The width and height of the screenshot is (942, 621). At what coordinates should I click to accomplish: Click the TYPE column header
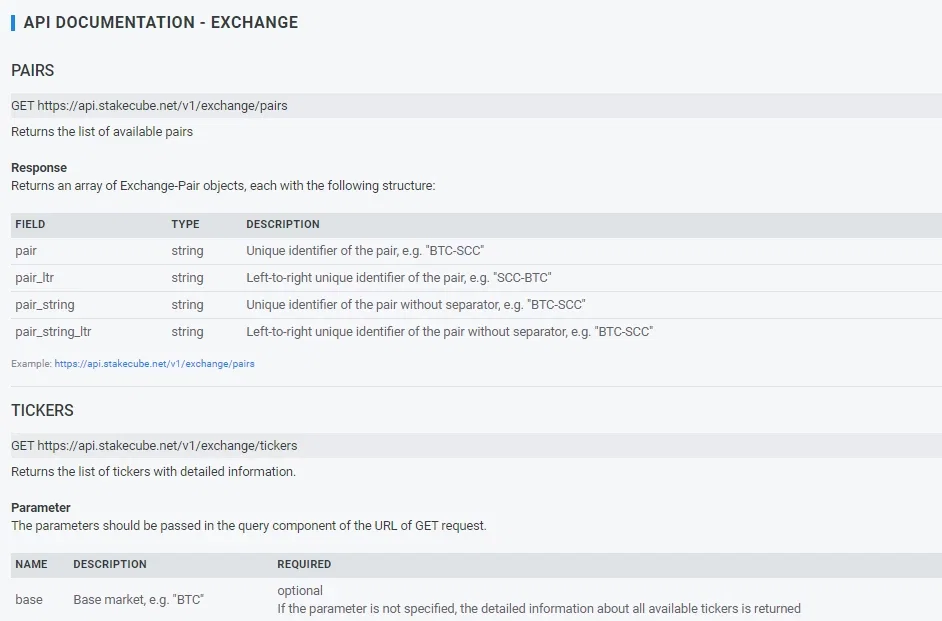click(x=185, y=224)
